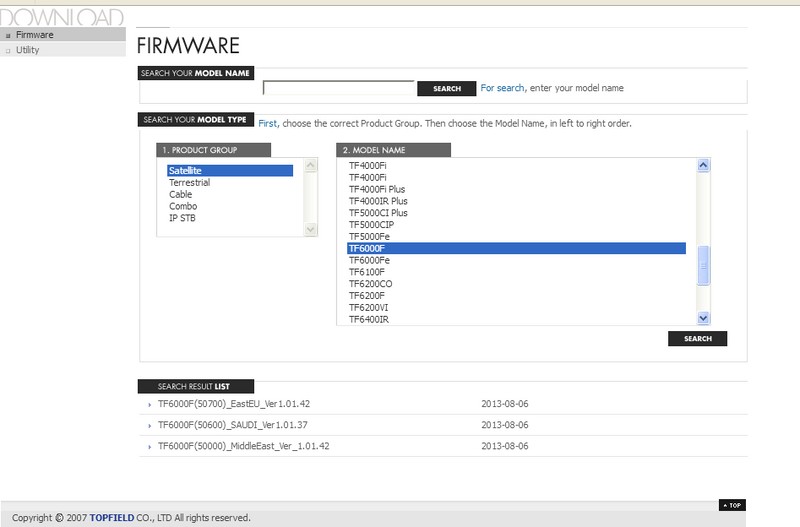Click SEARCH button beside model name field

tap(447, 89)
